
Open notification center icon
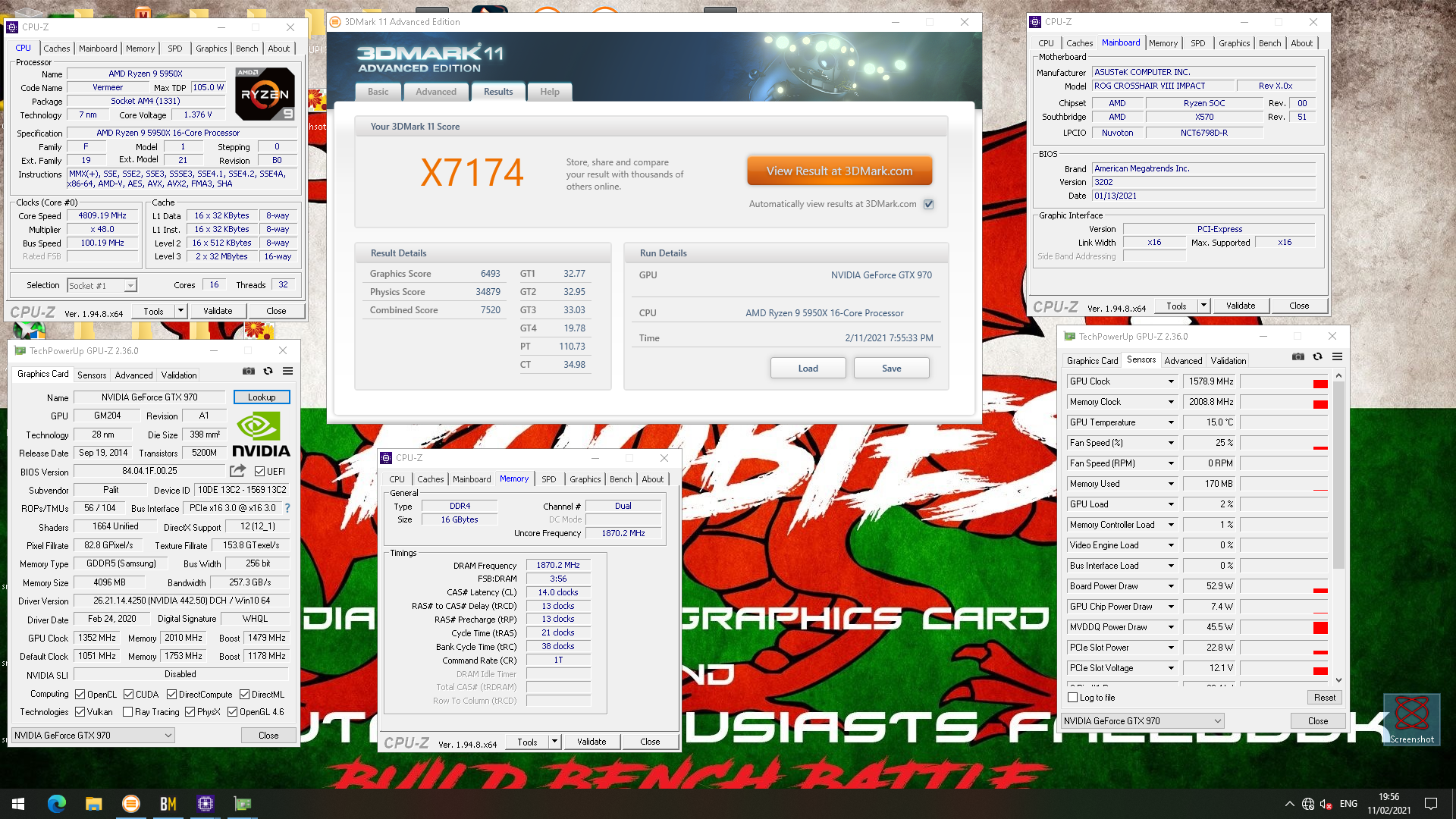pos(1431,804)
